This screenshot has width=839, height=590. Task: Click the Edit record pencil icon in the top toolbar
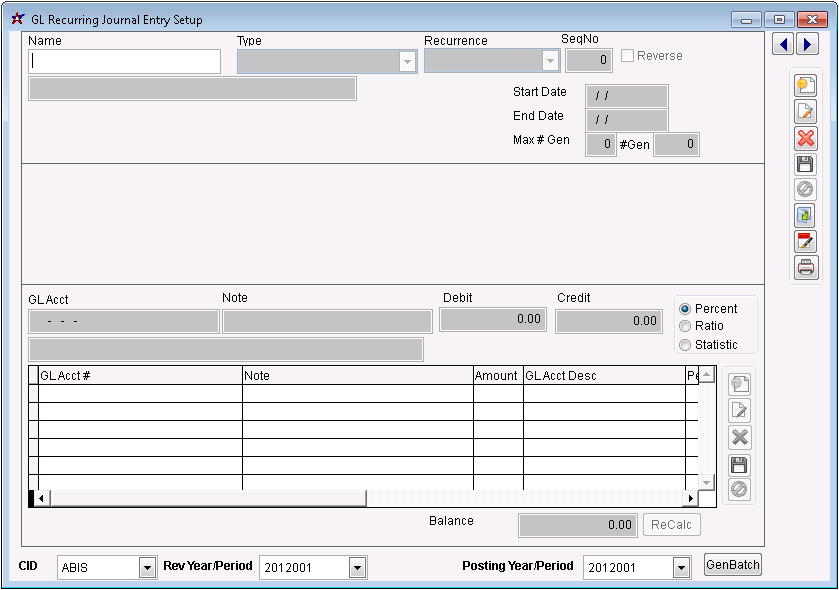tap(805, 111)
